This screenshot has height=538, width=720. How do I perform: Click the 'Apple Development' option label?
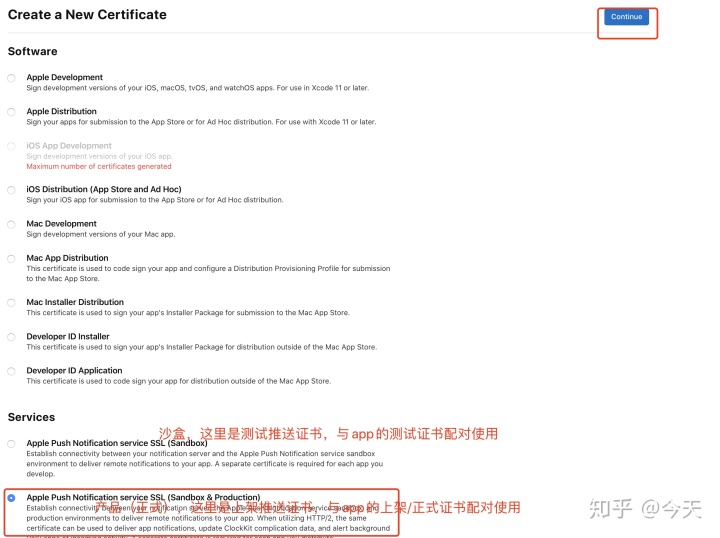[64, 77]
